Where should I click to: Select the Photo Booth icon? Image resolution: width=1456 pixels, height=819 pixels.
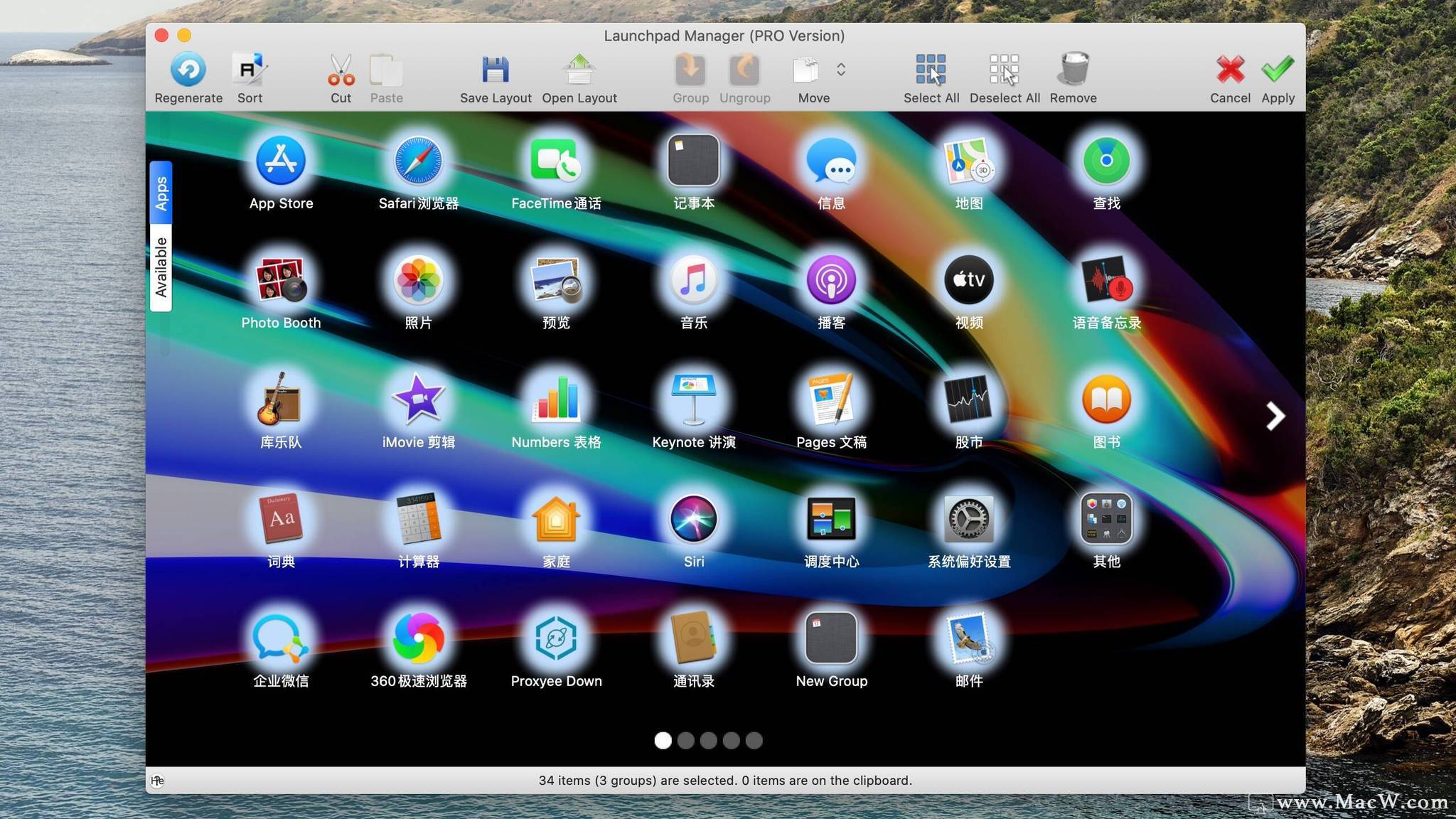click(x=281, y=280)
